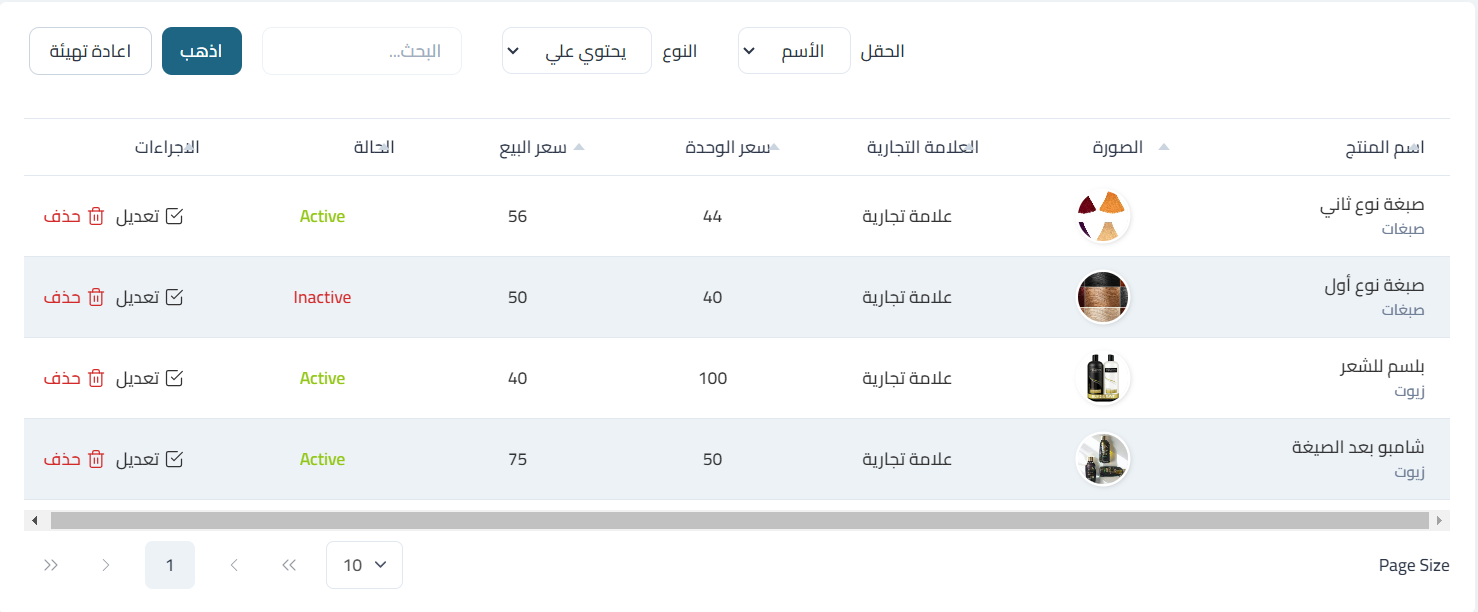
Task: Click trash icon for شامبو بعد الصبغة row
Action: click(x=96, y=459)
